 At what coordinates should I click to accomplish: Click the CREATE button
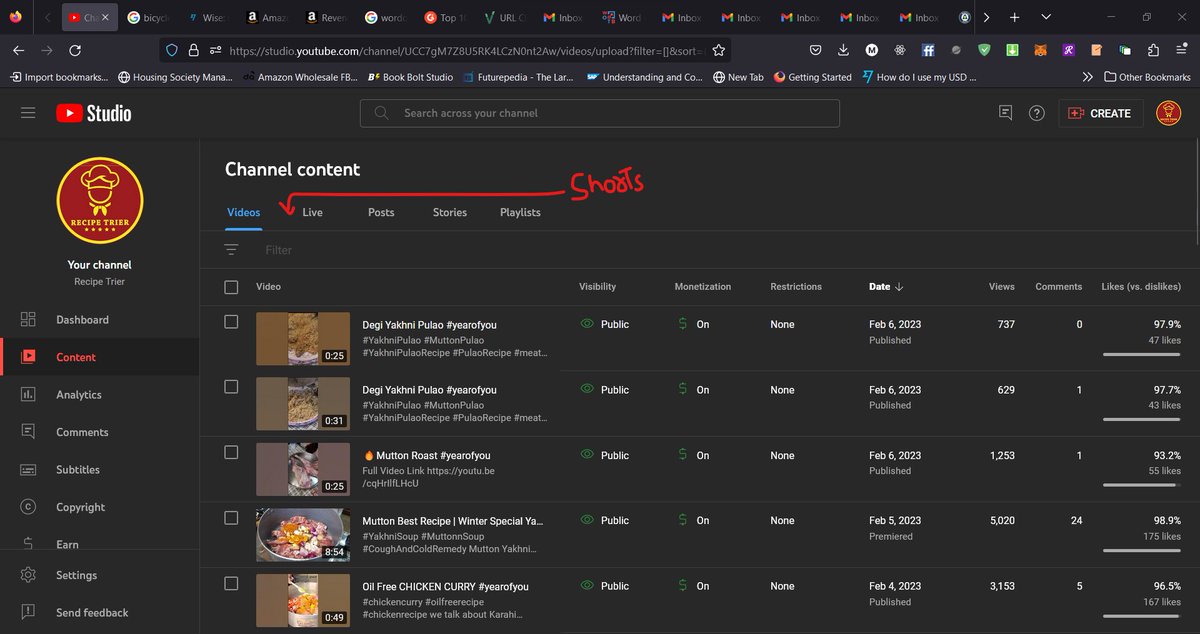[1100, 113]
